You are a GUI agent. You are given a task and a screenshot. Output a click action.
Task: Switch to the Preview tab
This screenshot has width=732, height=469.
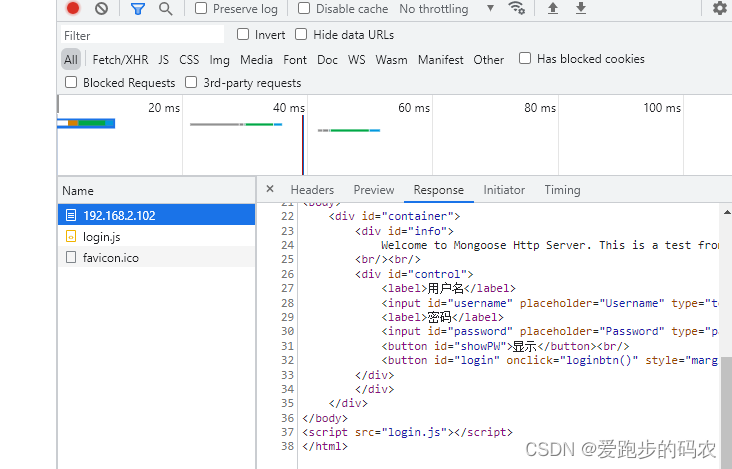[x=374, y=190]
